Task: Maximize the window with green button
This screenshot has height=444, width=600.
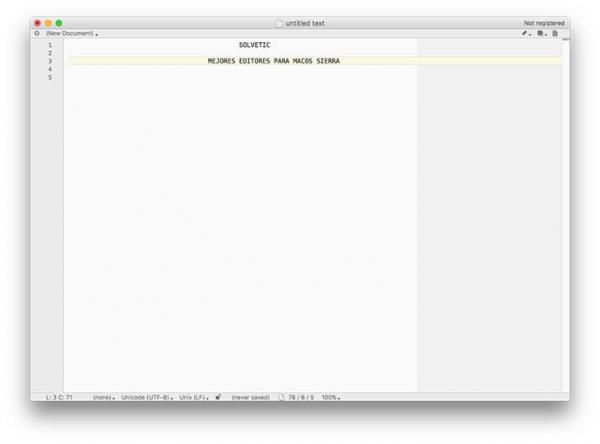Action: [x=59, y=23]
